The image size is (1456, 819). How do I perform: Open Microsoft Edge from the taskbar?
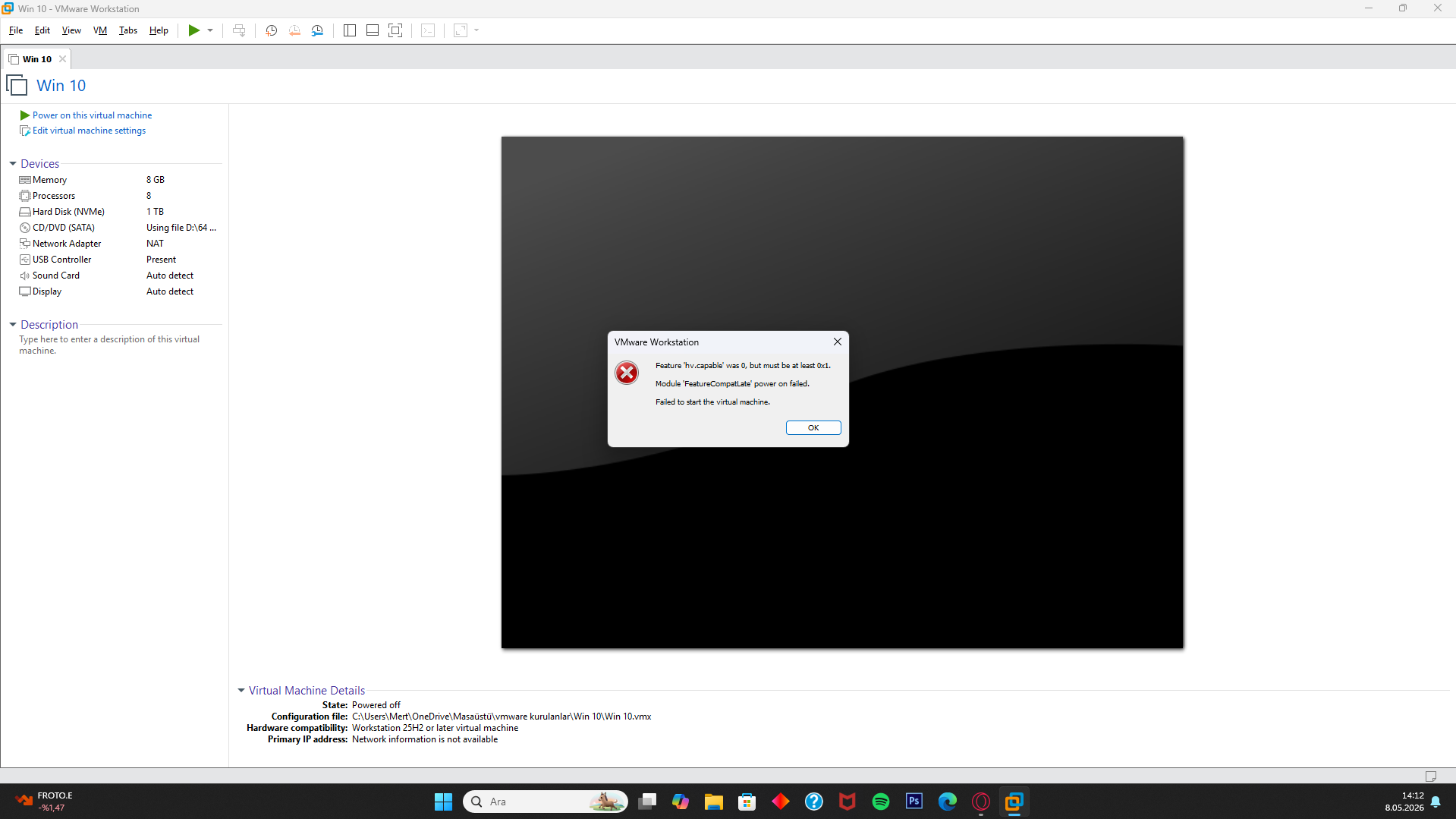pos(948,802)
